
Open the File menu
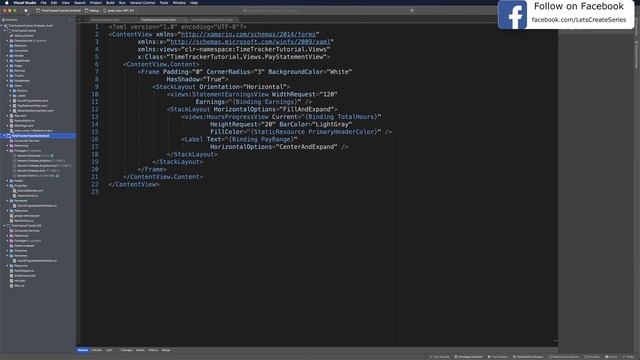[43, 2]
